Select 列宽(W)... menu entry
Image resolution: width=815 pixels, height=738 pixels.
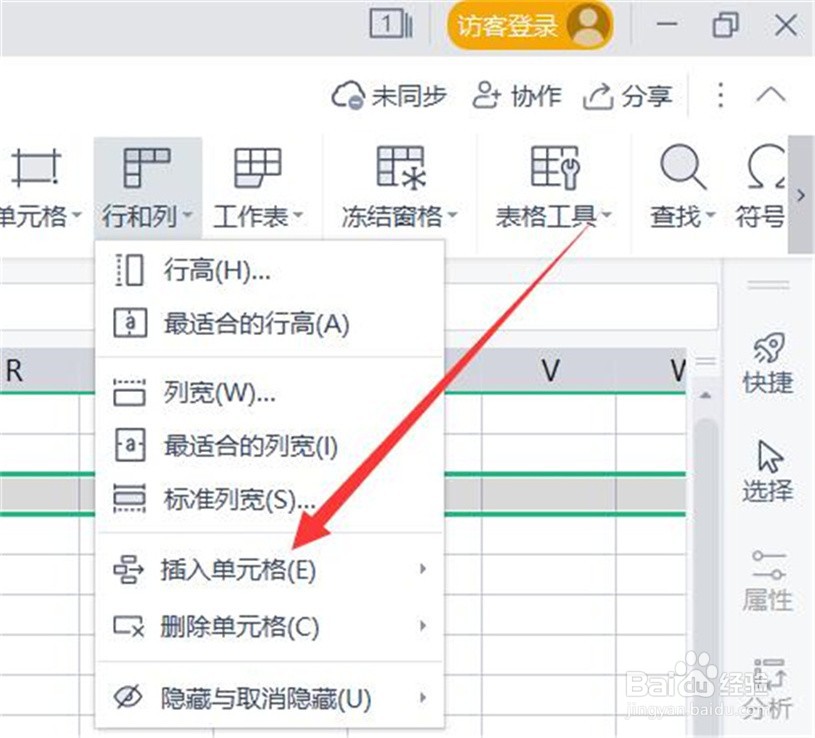[x=270, y=393]
